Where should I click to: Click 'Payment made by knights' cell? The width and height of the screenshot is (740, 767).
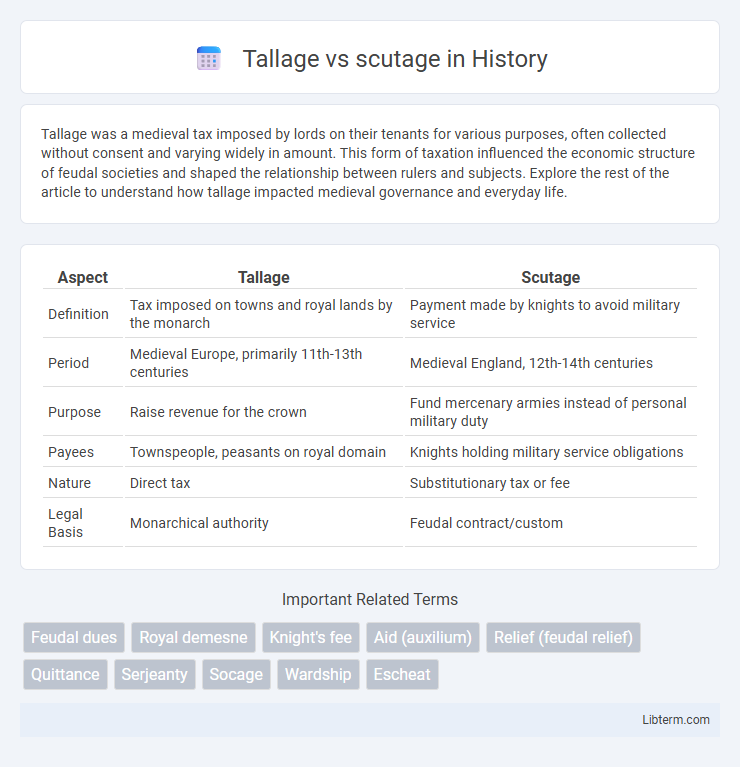(550, 314)
